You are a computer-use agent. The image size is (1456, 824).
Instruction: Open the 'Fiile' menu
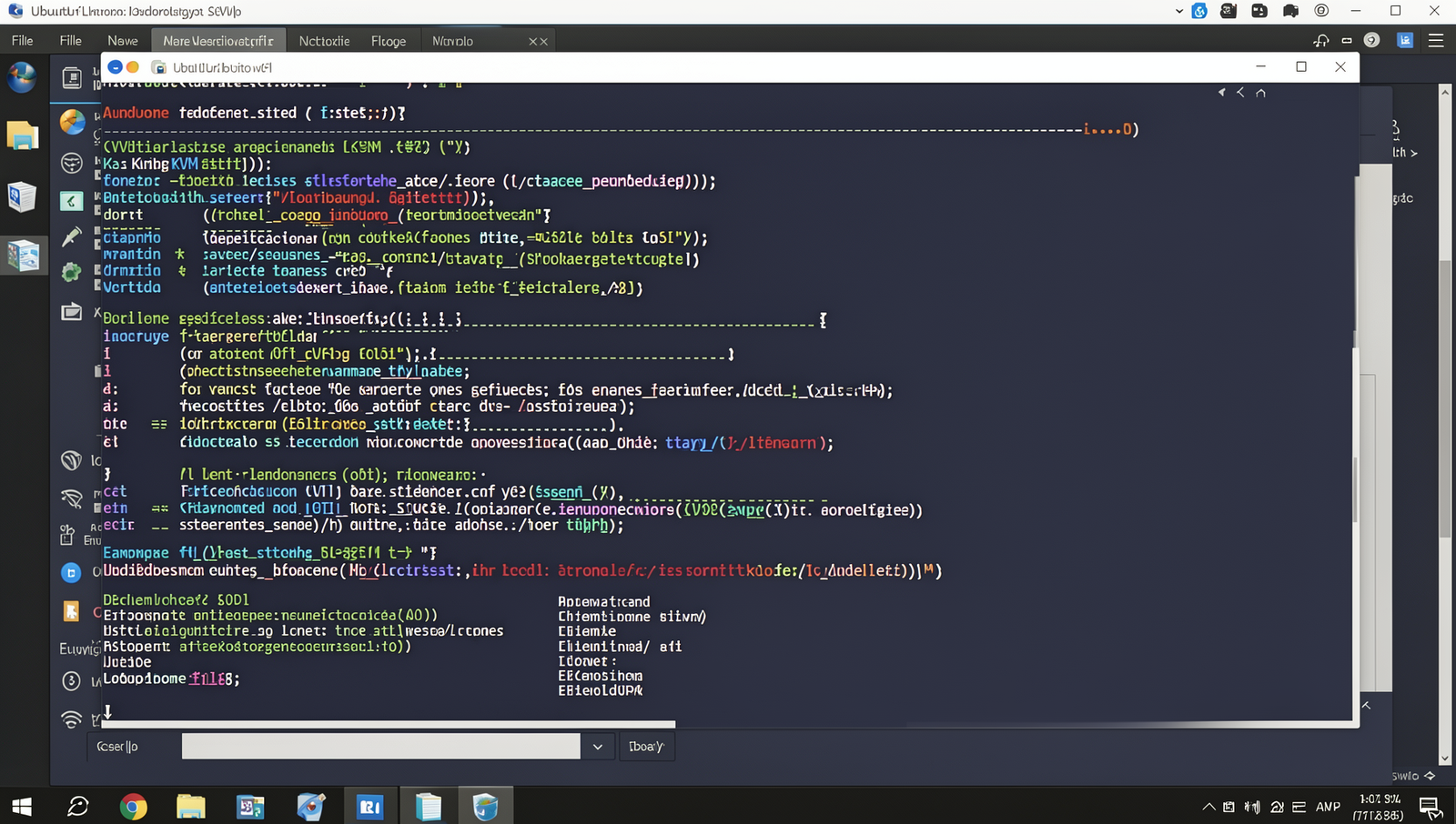(71, 41)
